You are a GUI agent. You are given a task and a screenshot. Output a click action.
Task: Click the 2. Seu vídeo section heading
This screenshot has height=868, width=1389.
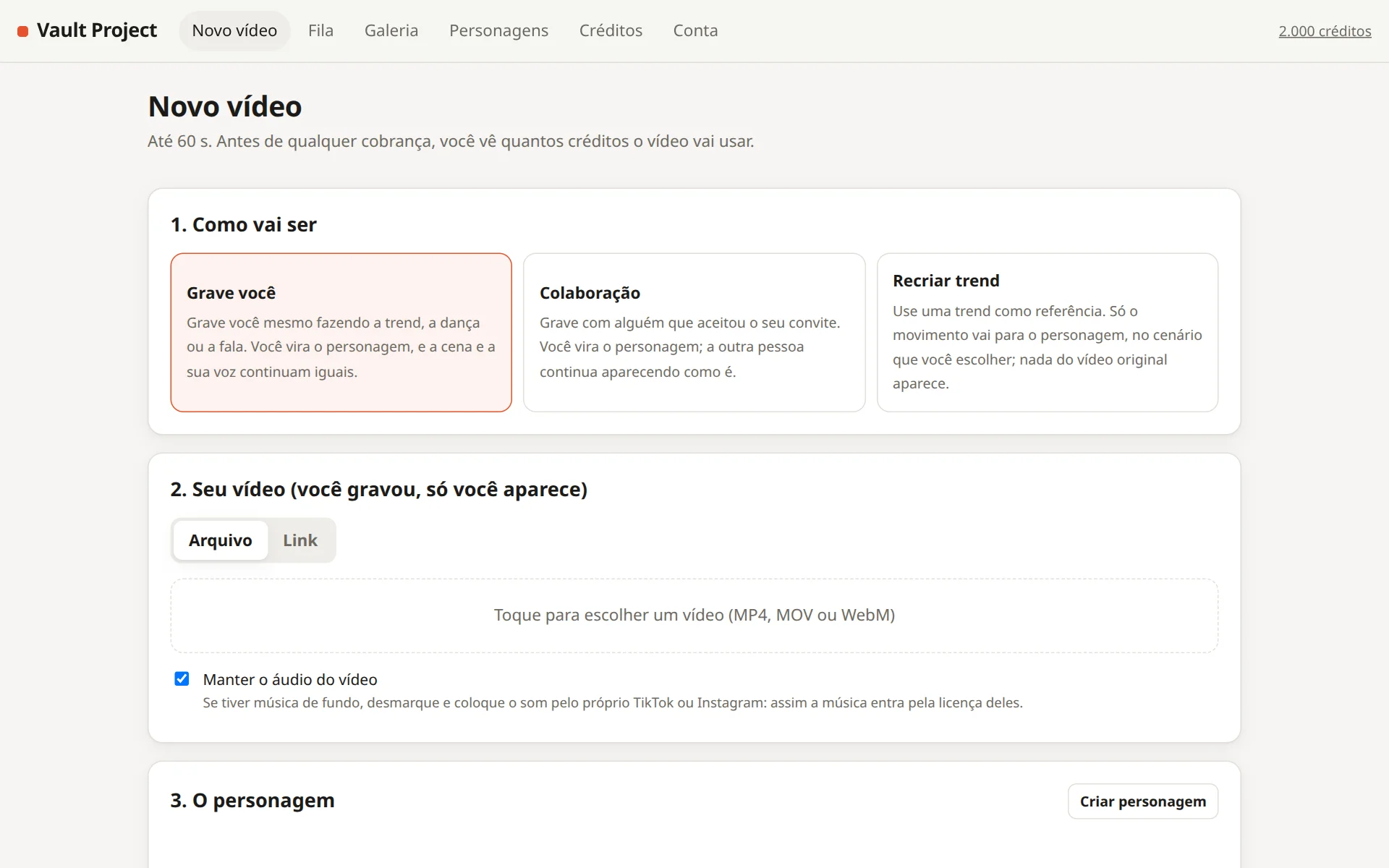(x=379, y=490)
